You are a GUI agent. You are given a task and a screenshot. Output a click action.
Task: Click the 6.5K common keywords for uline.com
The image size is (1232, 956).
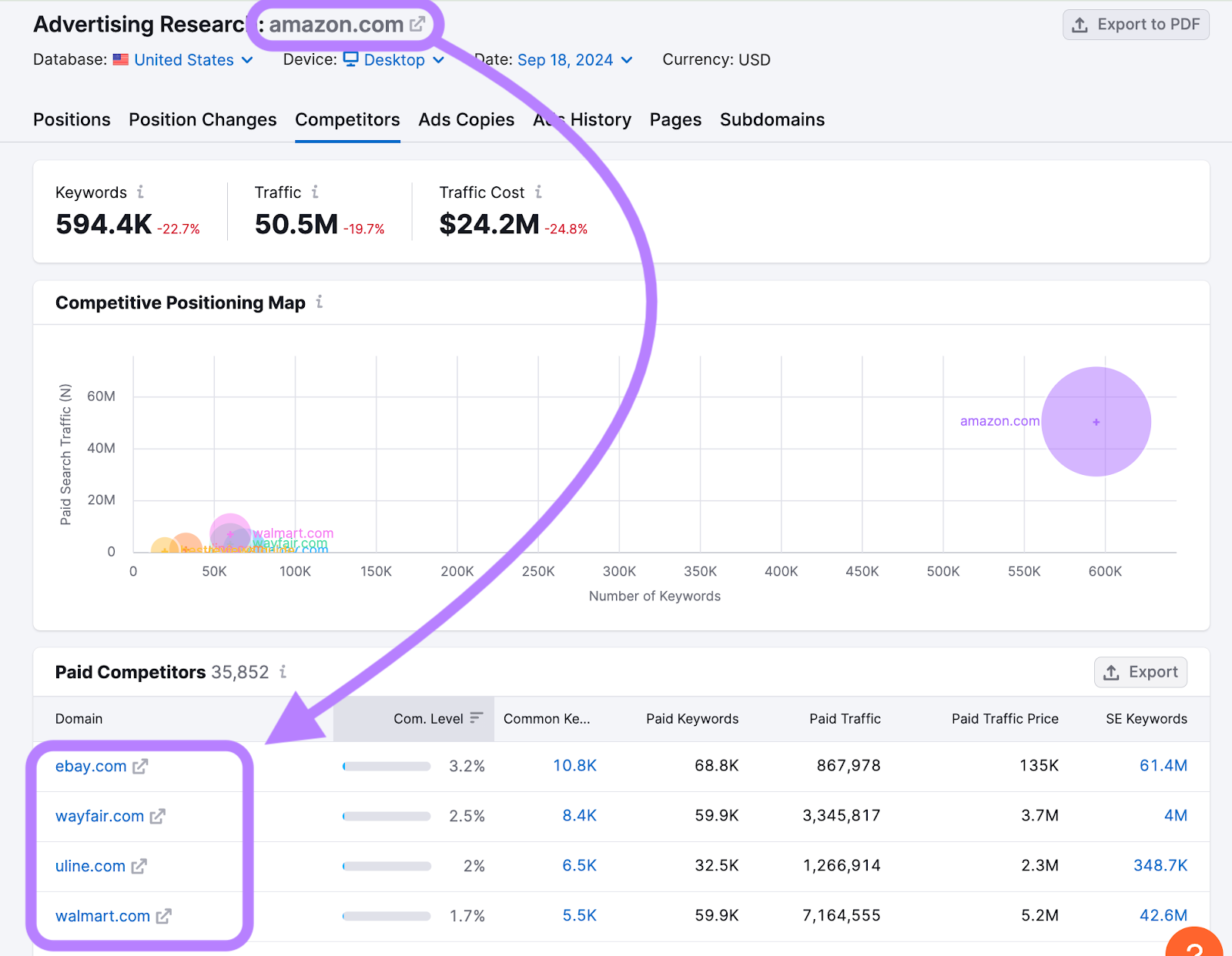[x=580, y=866]
